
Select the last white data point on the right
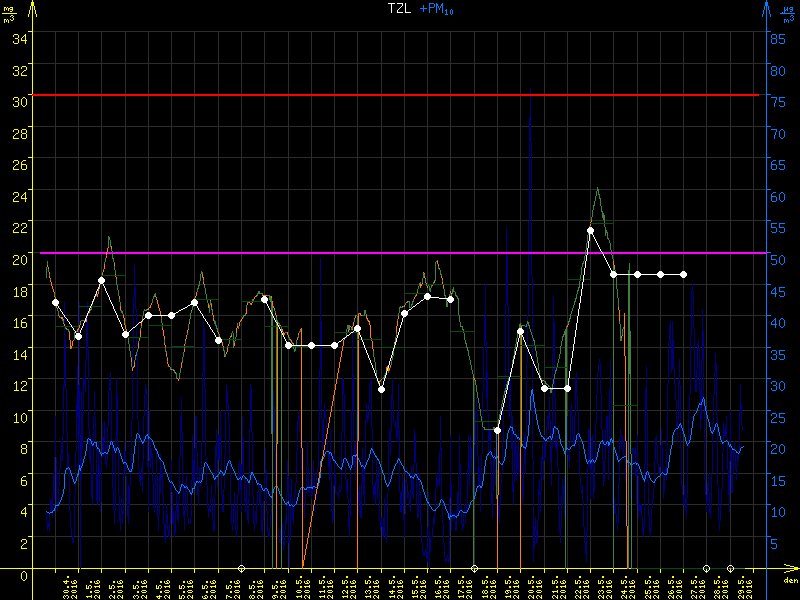[683, 274]
